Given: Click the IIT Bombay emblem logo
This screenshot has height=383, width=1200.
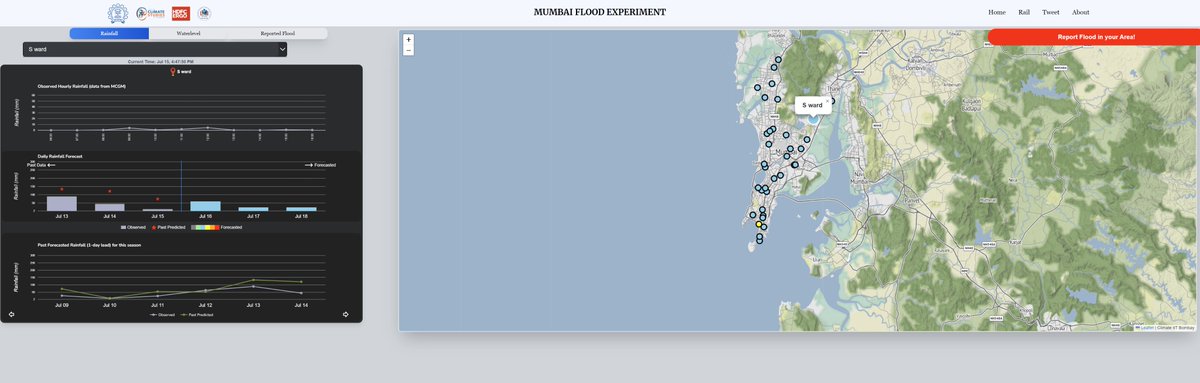Looking at the screenshot, I should click(x=119, y=13).
